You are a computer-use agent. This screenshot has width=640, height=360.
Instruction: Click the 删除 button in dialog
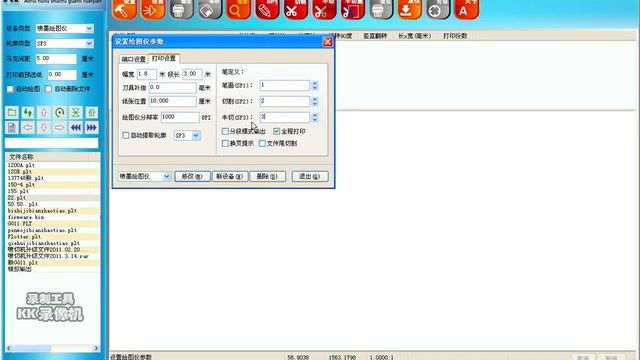tap(267, 176)
